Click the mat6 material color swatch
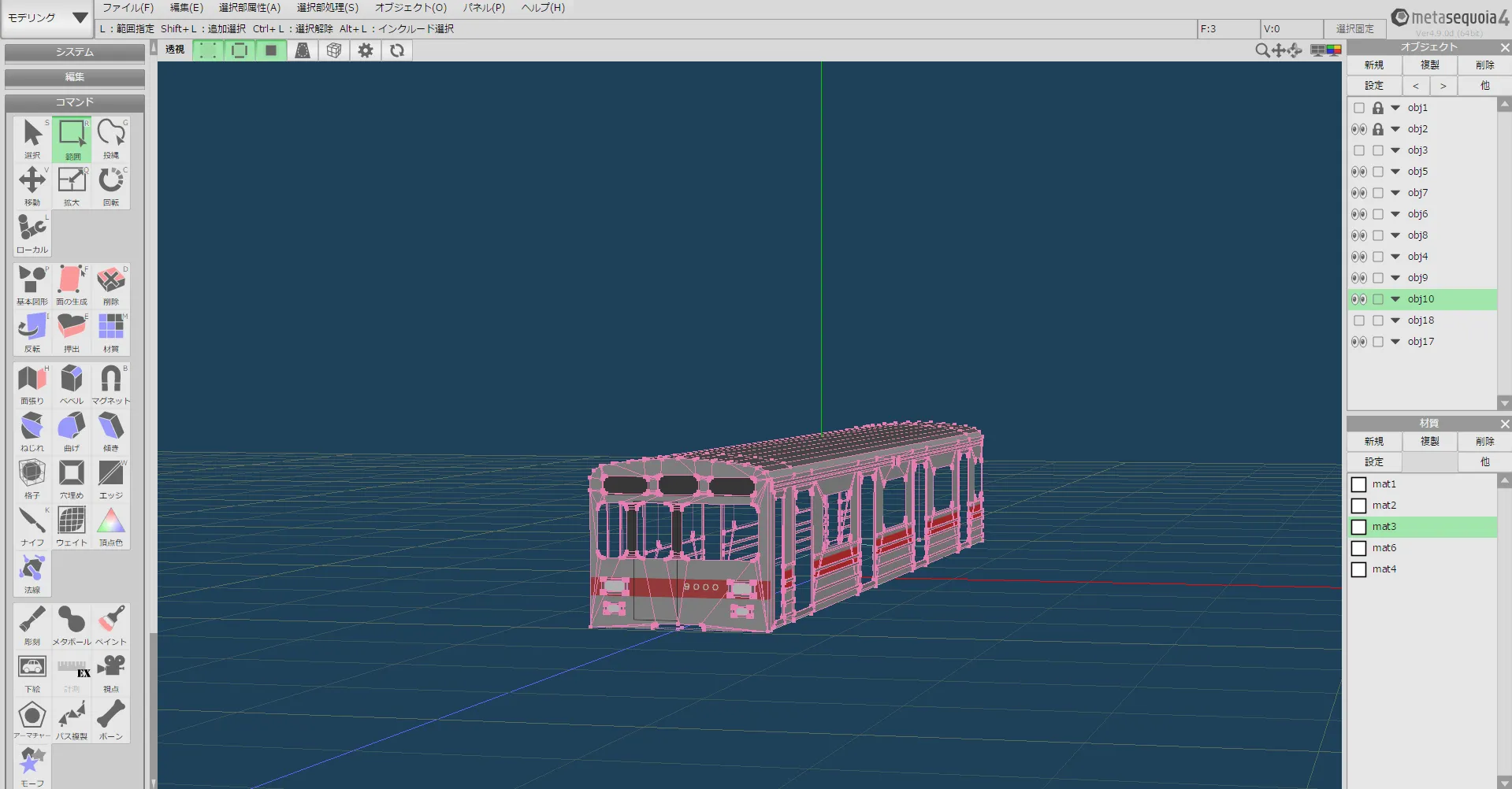The image size is (1512, 789). click(x=1359, y=548)
